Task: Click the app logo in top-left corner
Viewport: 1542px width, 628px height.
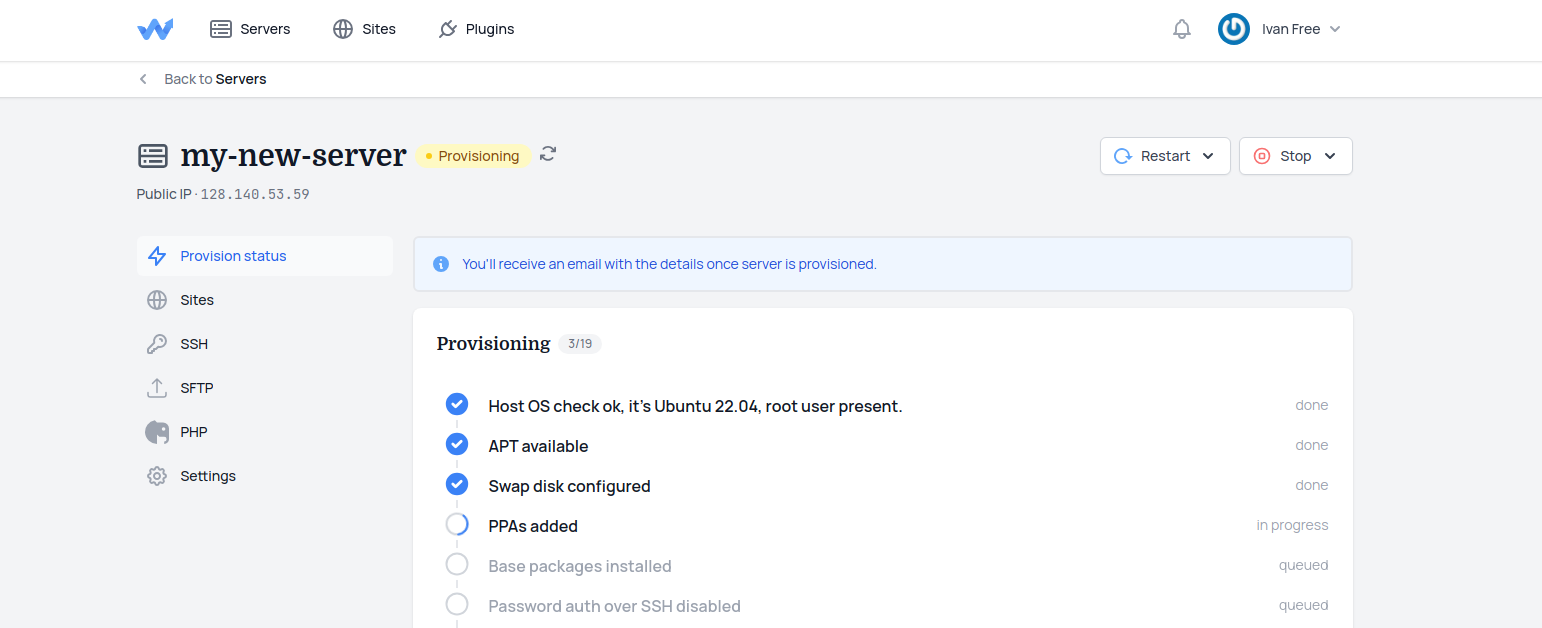Action: [x=155, y=29]
